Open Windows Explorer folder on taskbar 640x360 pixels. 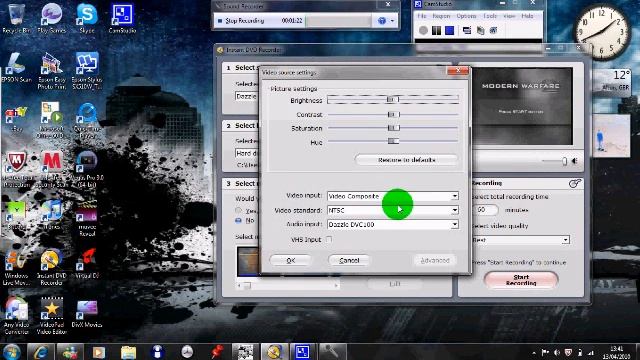[x=128, y=352]
